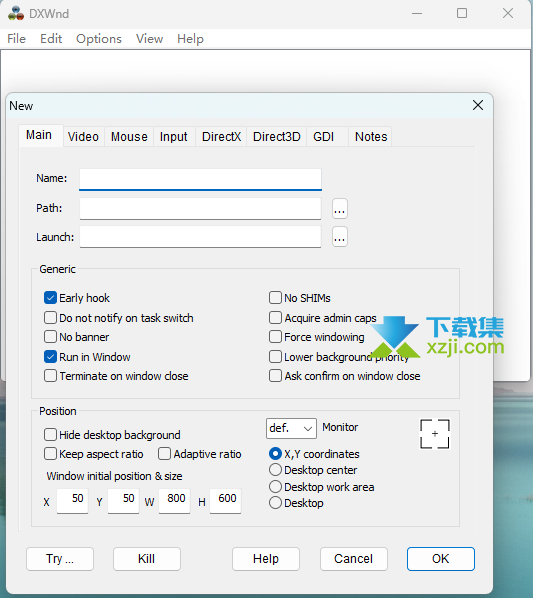Switch to the Input tab
Viewport: 533px width, 598px height.
[x=173, y=137]
